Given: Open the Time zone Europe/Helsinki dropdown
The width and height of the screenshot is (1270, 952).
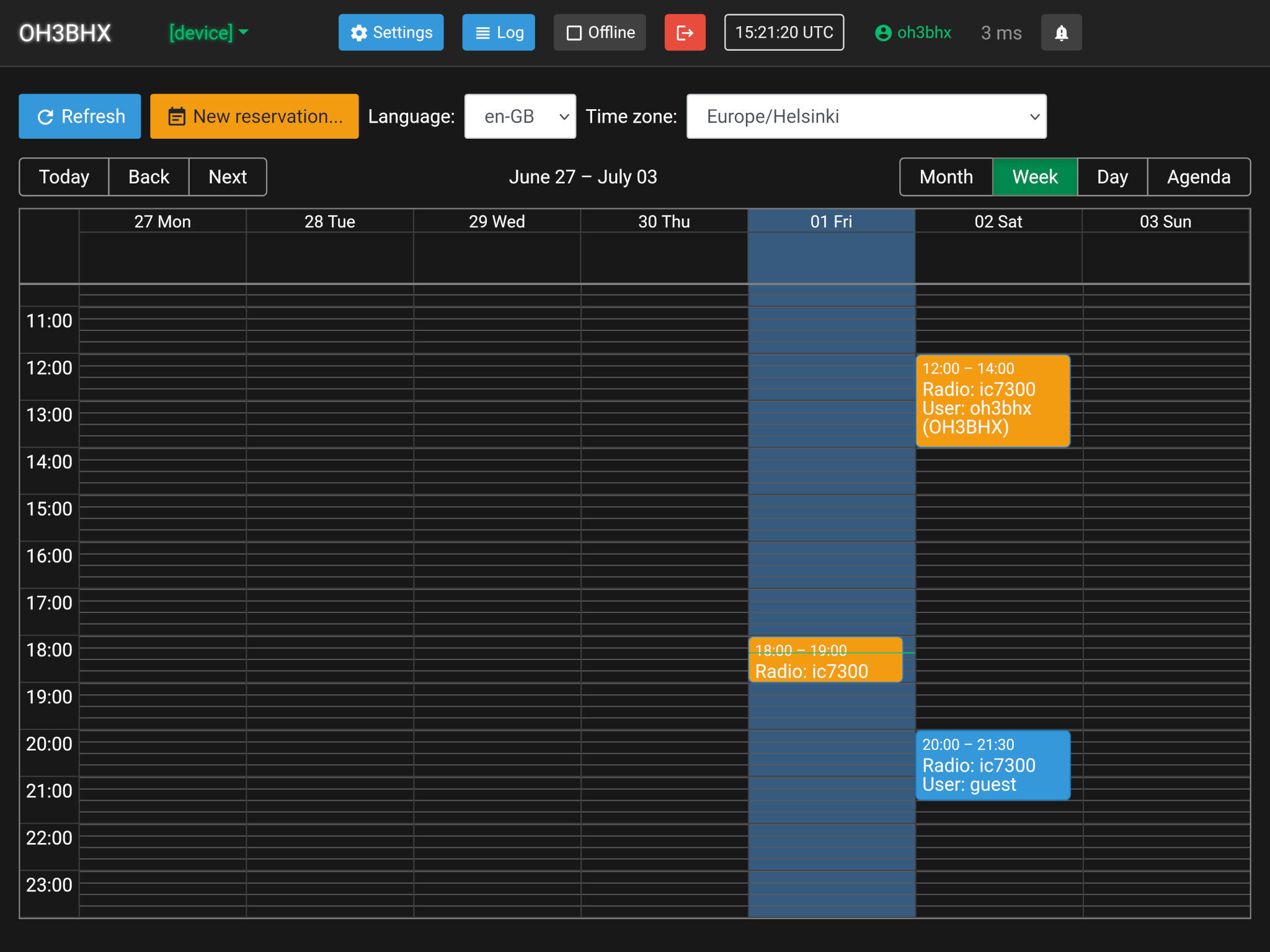Looking at the screenshot, I should [866, 117].
